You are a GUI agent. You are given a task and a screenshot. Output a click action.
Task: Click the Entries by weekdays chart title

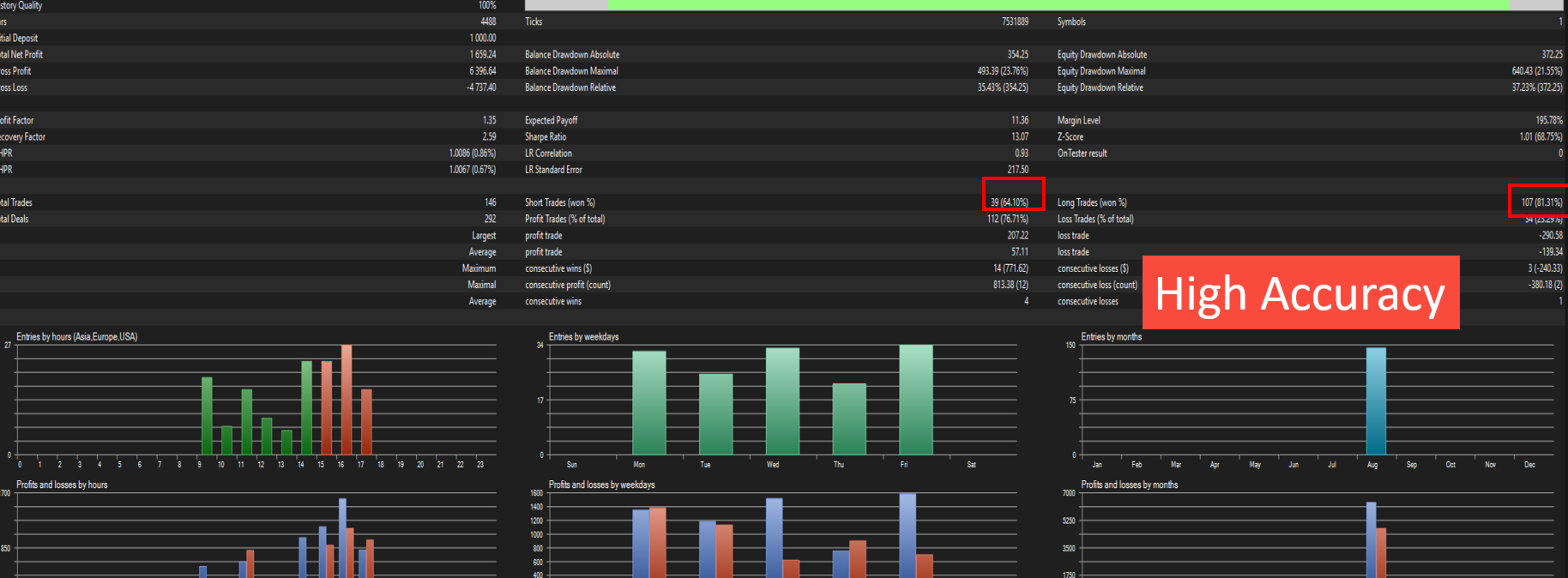click(x=583, y=337)
